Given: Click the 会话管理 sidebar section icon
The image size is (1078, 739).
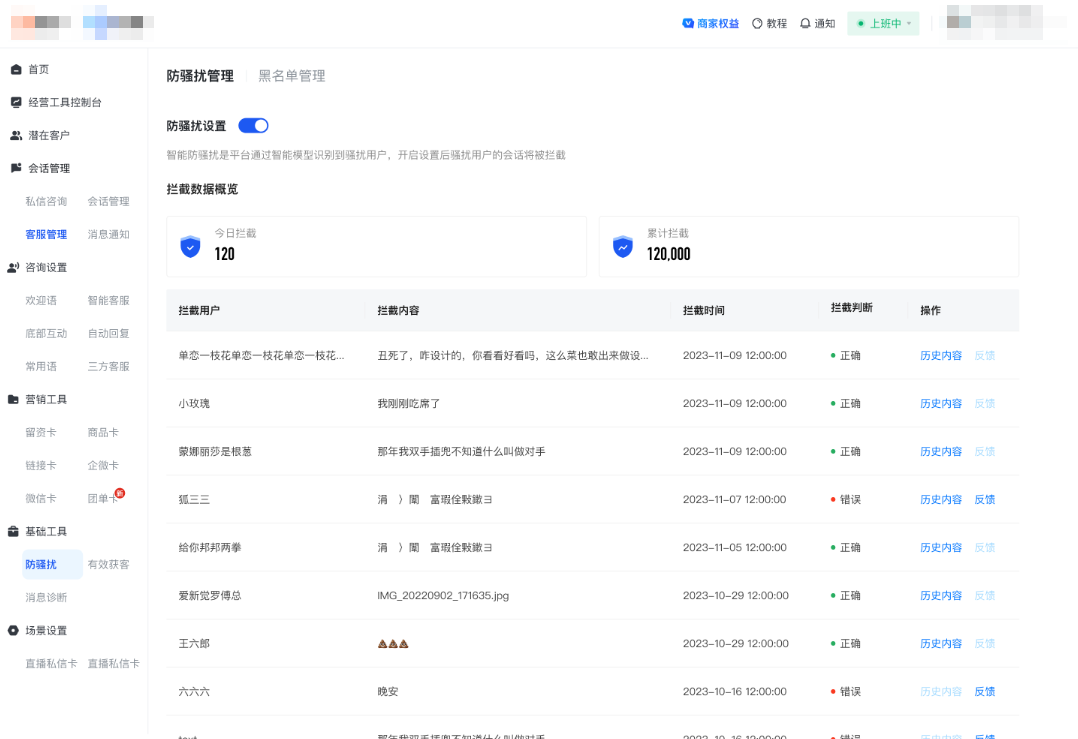Looking at the screenshot, I should (14, 167).
